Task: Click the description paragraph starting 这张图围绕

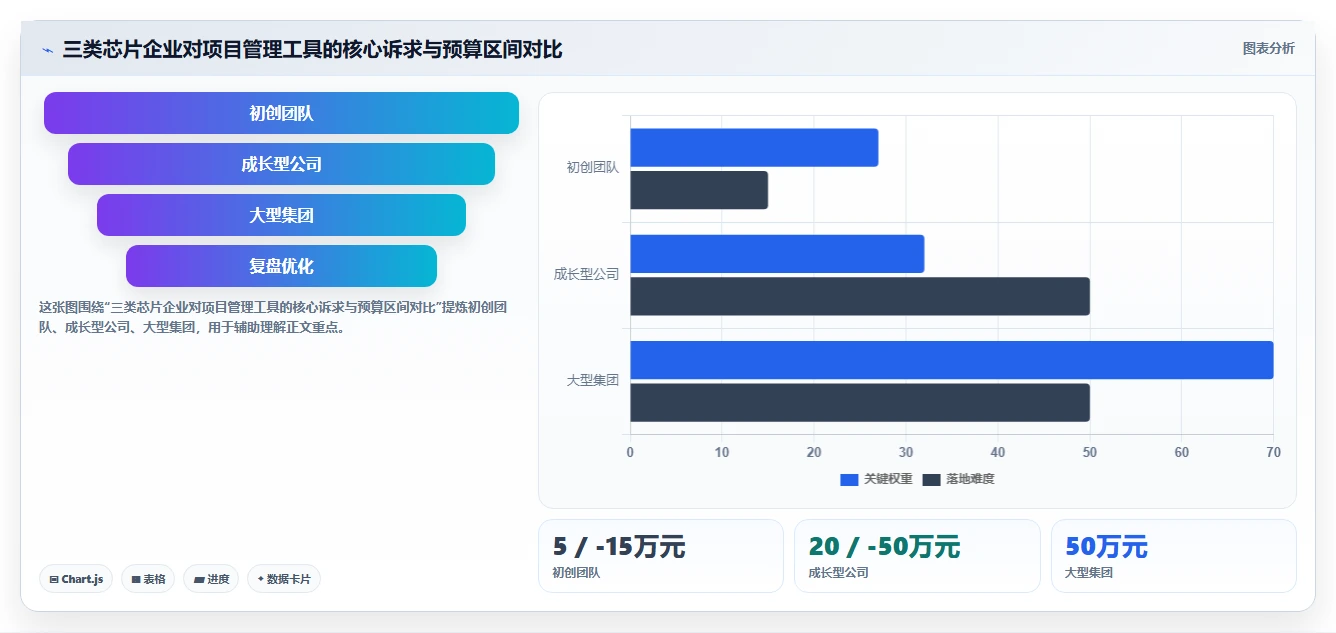Action: (x=273, y=317)
